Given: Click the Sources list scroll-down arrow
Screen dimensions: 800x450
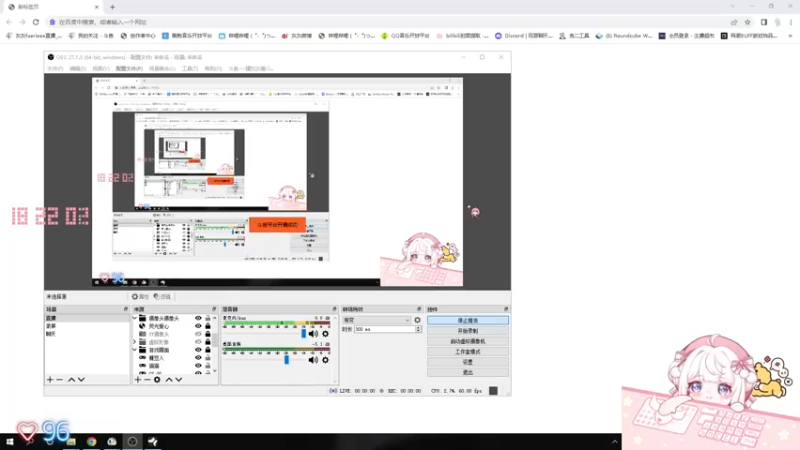Looking at the screenshot, I should (x=215, y=371).
